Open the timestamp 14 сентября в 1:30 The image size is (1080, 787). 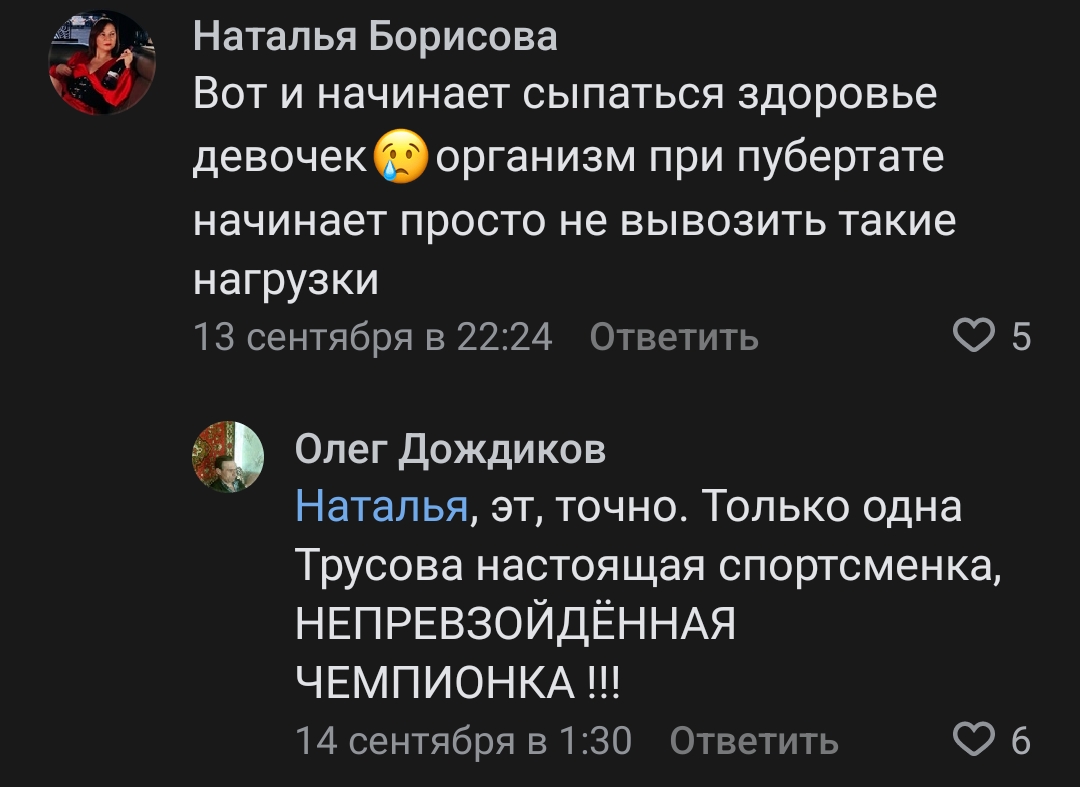(464, 741)
